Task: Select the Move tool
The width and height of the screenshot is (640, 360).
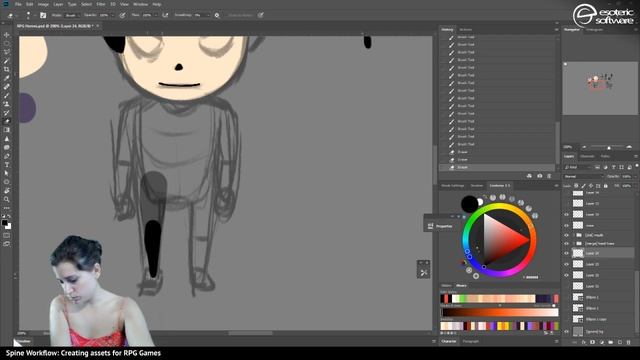Action: coord(7,35)
